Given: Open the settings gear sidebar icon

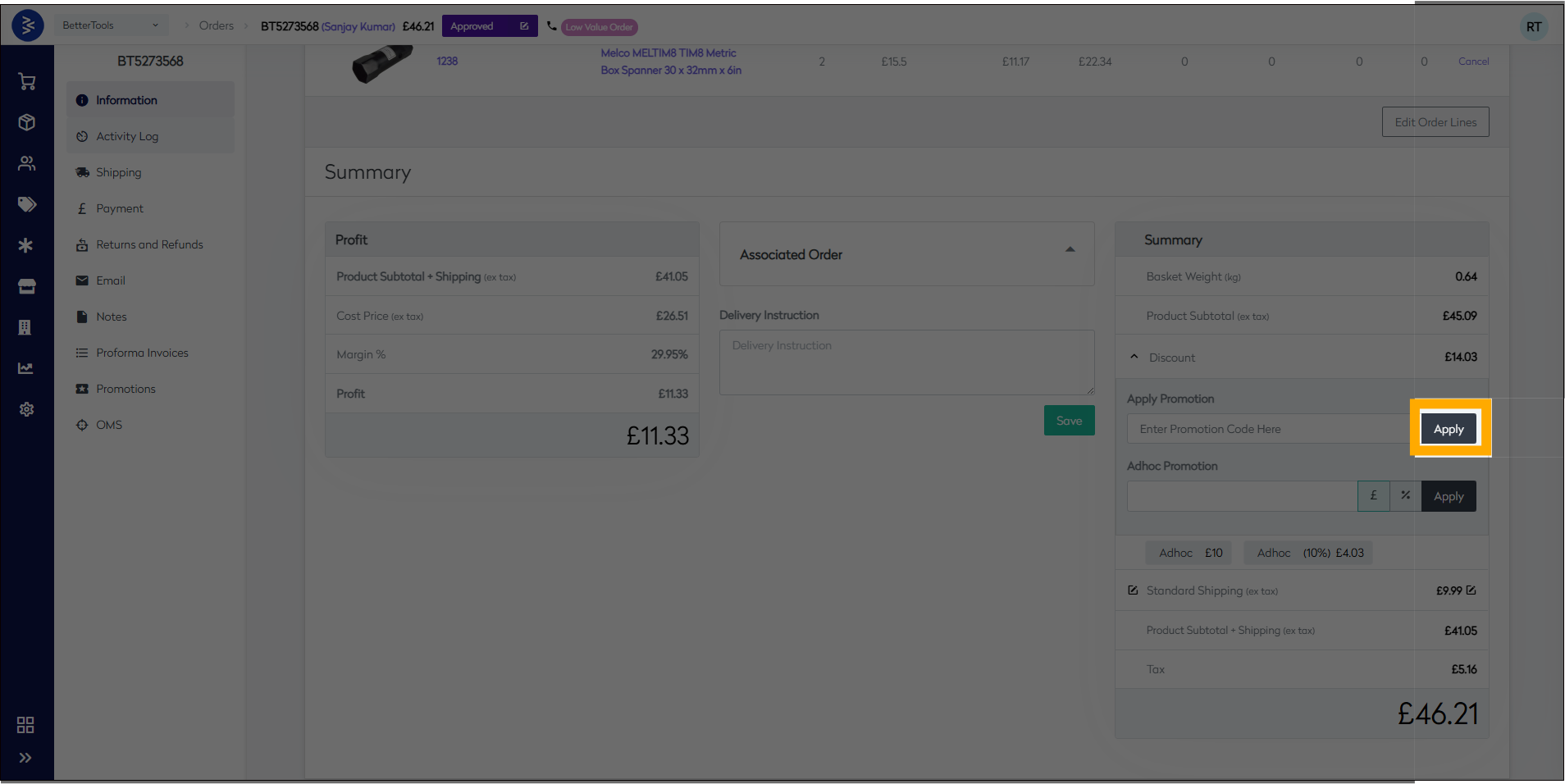Looking at the screenshot, I should [26, 409].
